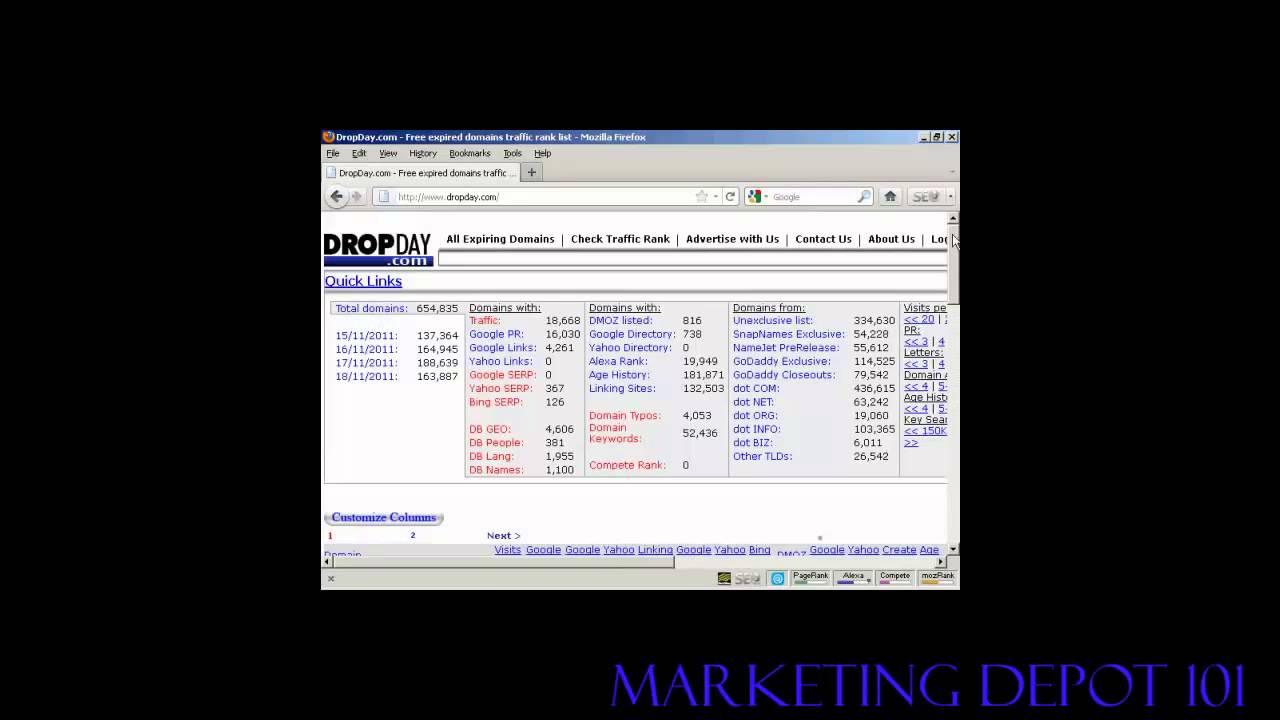Image resolution: width=1280 pixels, height=720 pixels.
Task: Reload the page with the refresh icon
Action: [730, 197]
